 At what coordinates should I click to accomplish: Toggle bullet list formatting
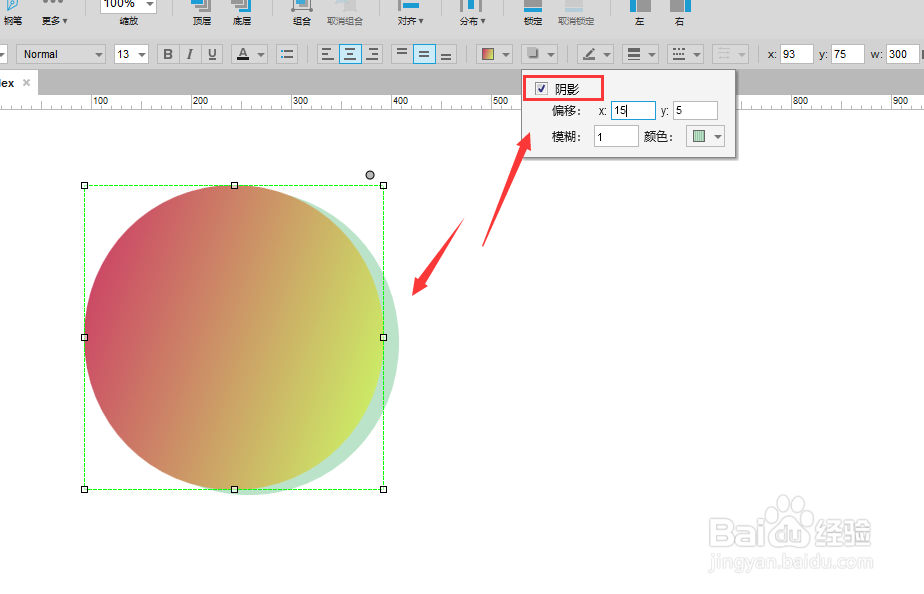[287, 54]
